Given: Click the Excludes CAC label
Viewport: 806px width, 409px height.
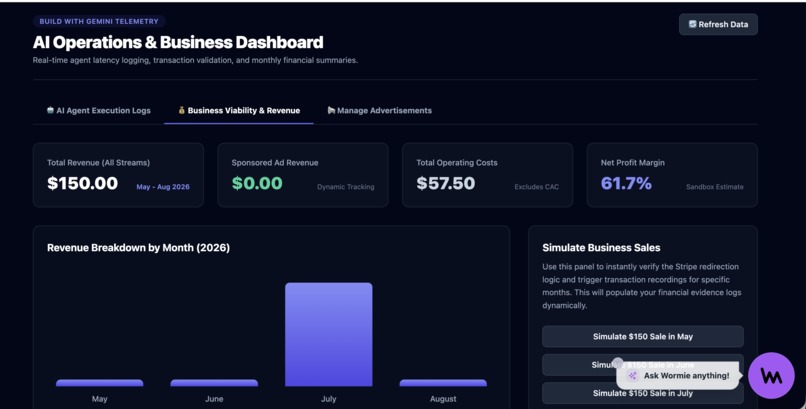Looking at the screenshot, I should click(x=537, y=187).
